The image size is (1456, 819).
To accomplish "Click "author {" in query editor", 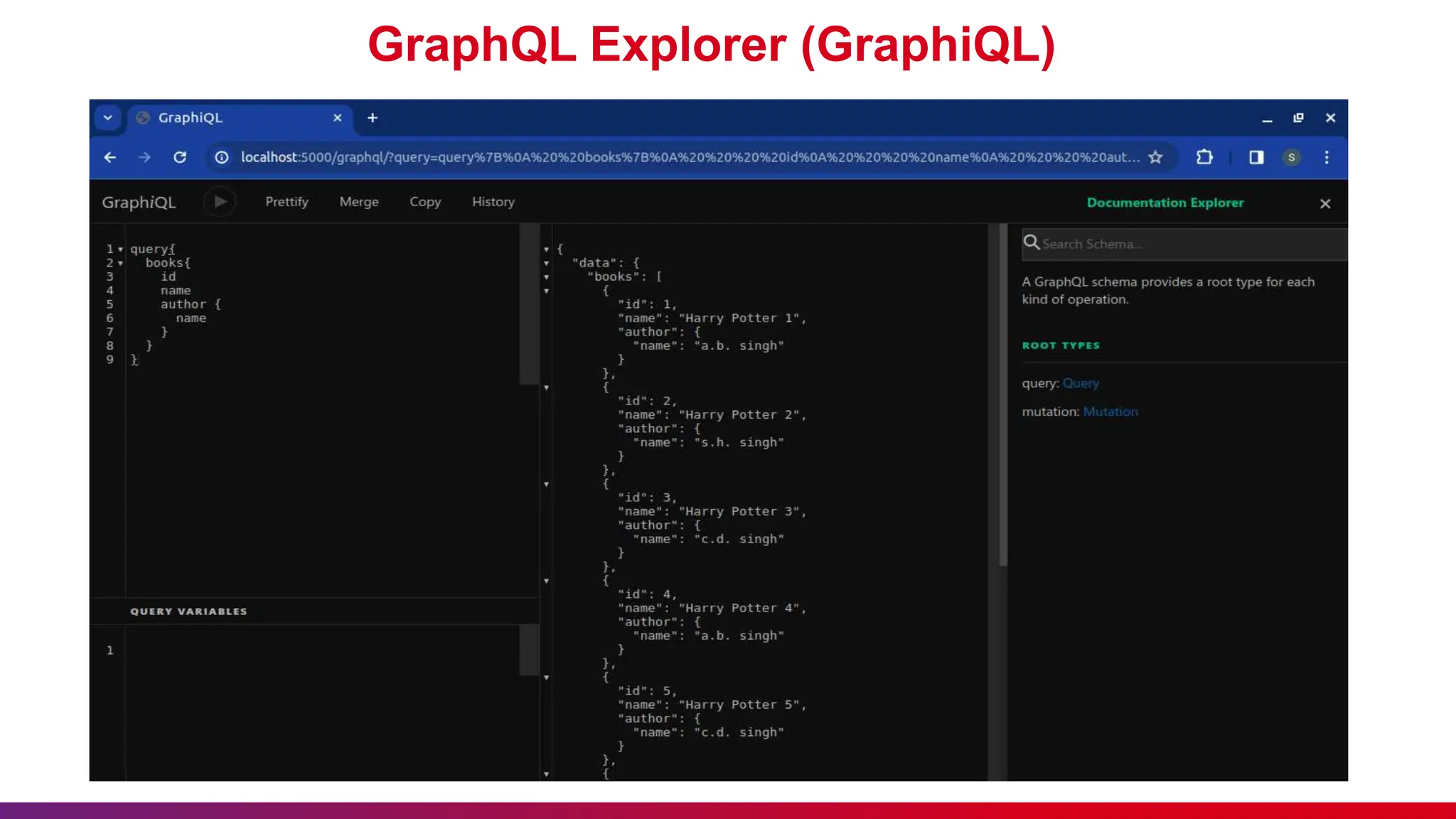I will pos(191,304).
